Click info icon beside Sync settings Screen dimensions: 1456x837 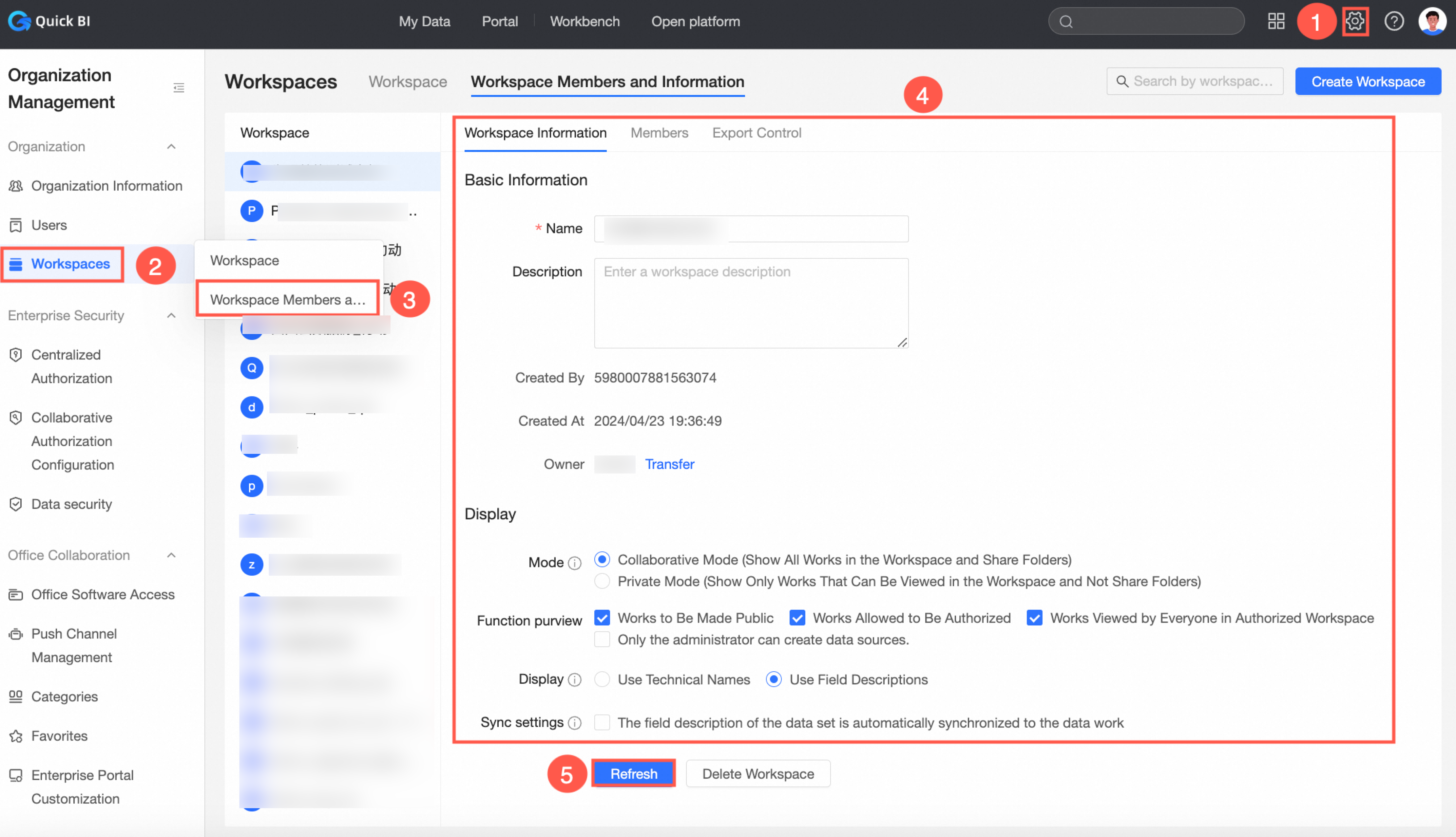click(574, 723)
